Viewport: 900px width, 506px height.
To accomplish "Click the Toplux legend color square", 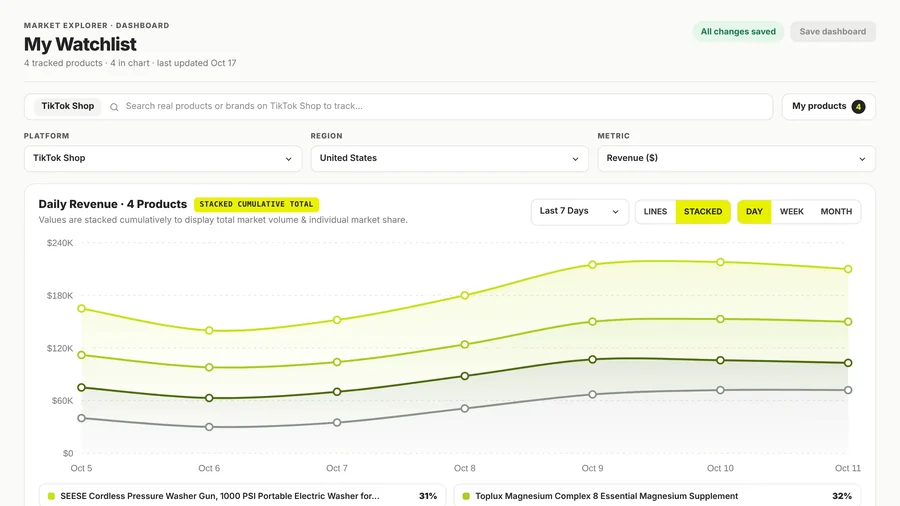I will point(466,496).
